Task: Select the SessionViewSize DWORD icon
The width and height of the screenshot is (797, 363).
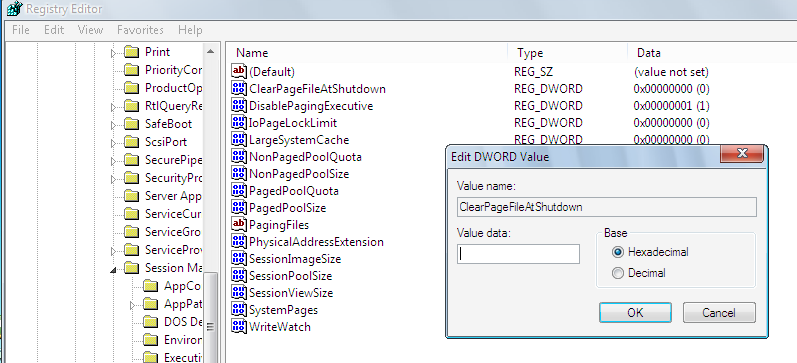Action: 238,292
